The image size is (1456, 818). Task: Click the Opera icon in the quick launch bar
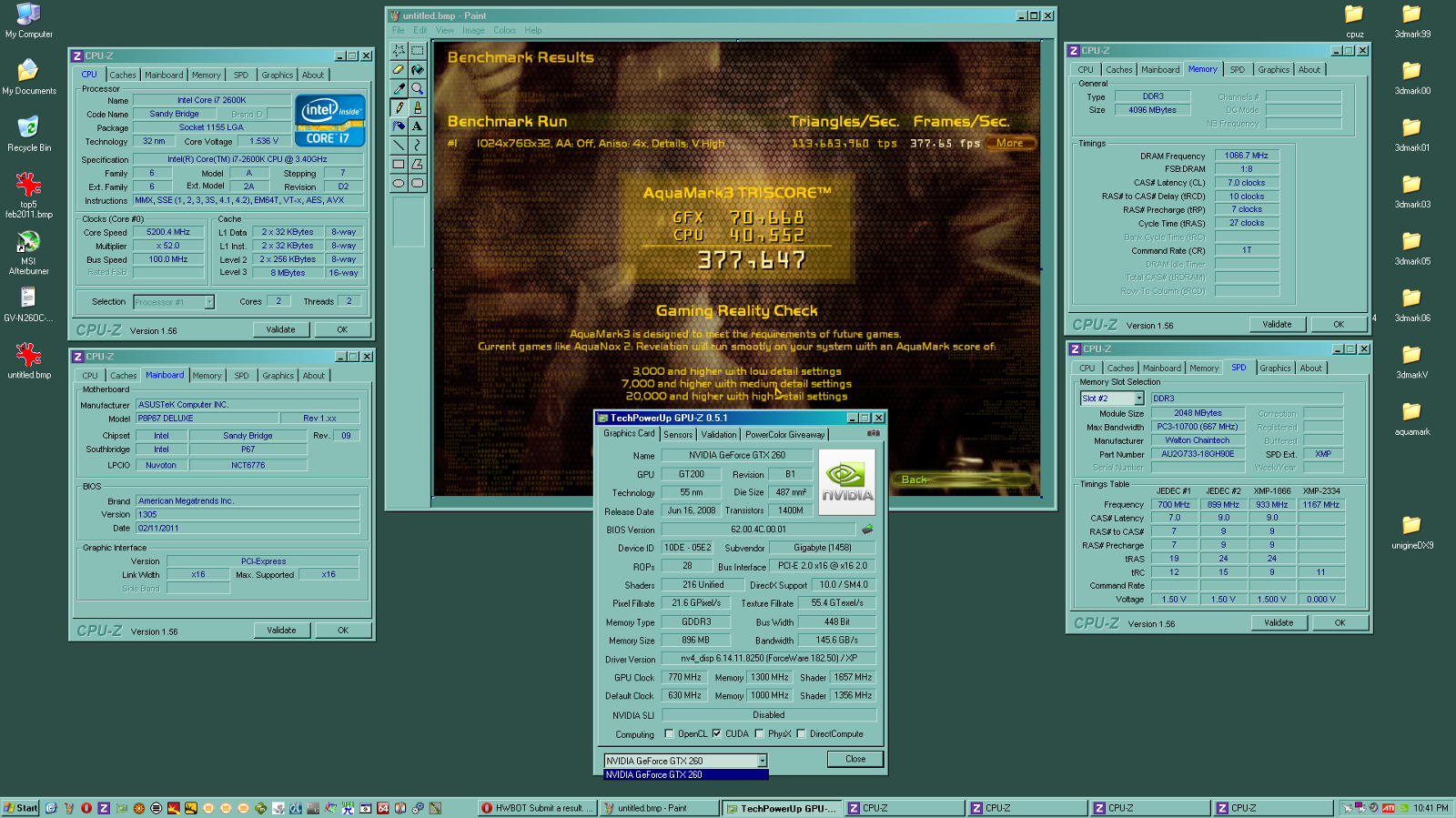pos(86,808)
